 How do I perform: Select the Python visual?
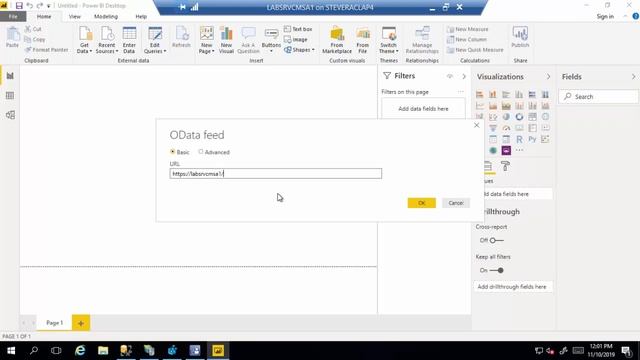(x=532, y=139)
